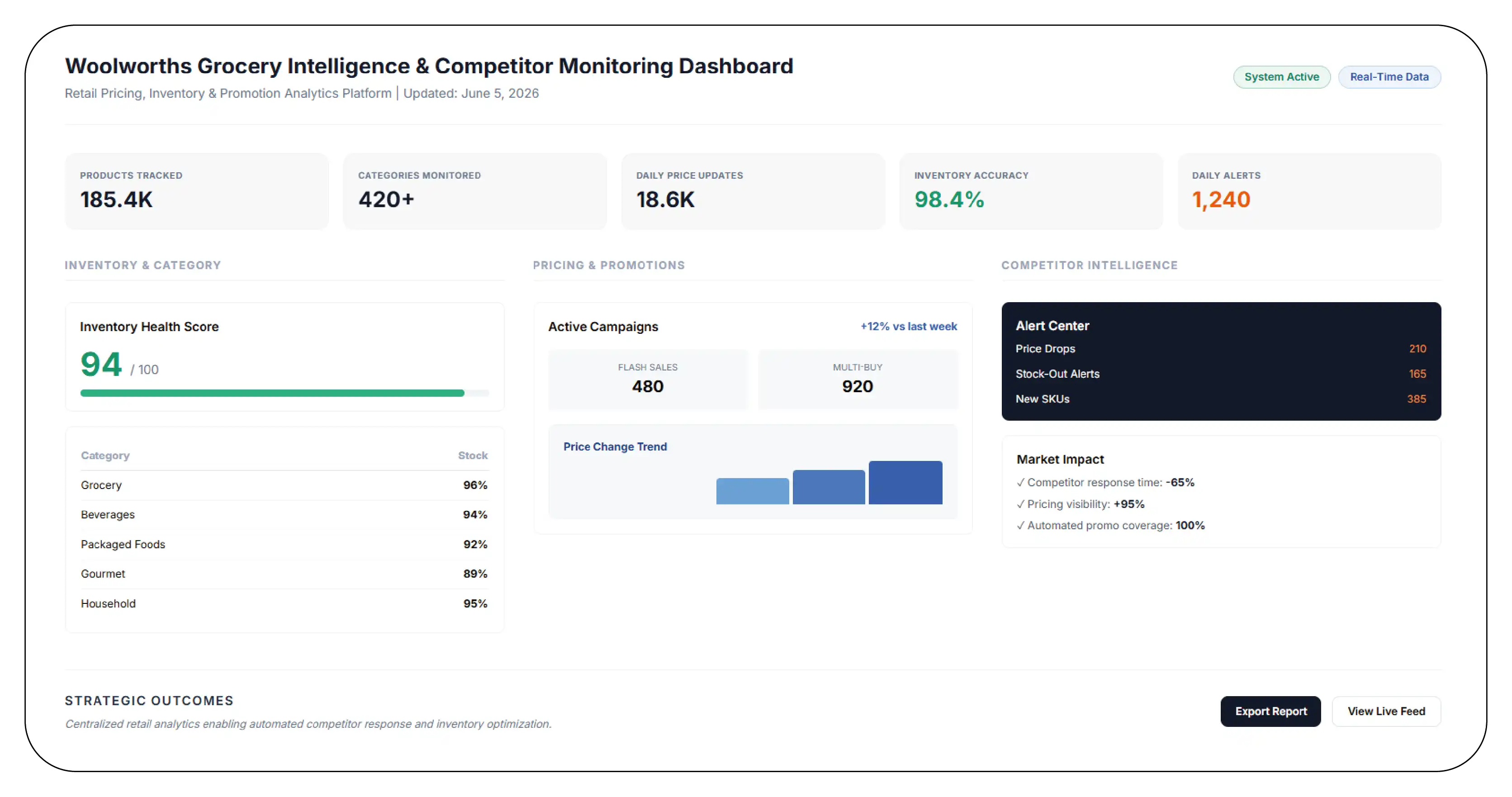Select the Automated promo coverage 100% line
1512x797 pixels.
[1110, 526]
